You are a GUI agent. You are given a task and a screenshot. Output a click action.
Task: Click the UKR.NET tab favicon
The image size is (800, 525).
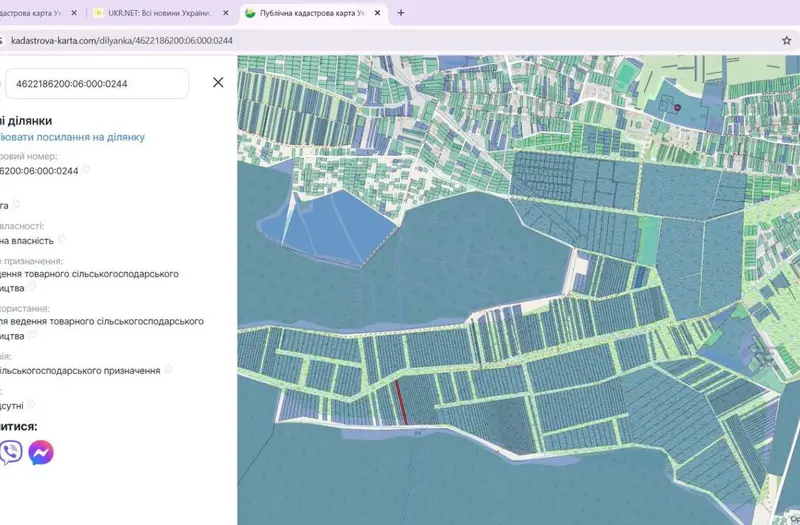click(98, 13)
